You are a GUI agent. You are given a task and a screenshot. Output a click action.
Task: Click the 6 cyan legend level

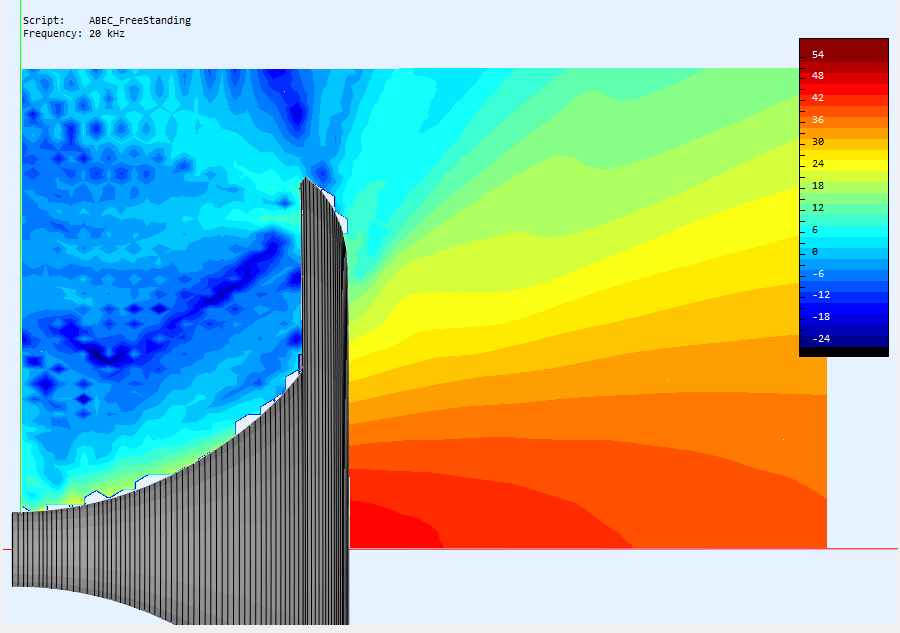tap(814, 230)
